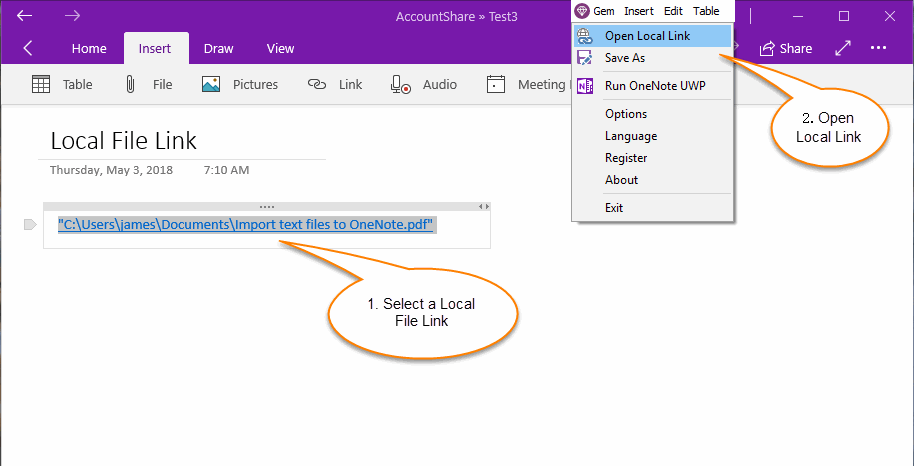Image resolution: width=914 pixels, height=466 pixels.
Task: Click the Link chain icon
Action: [x=316, y=85]
